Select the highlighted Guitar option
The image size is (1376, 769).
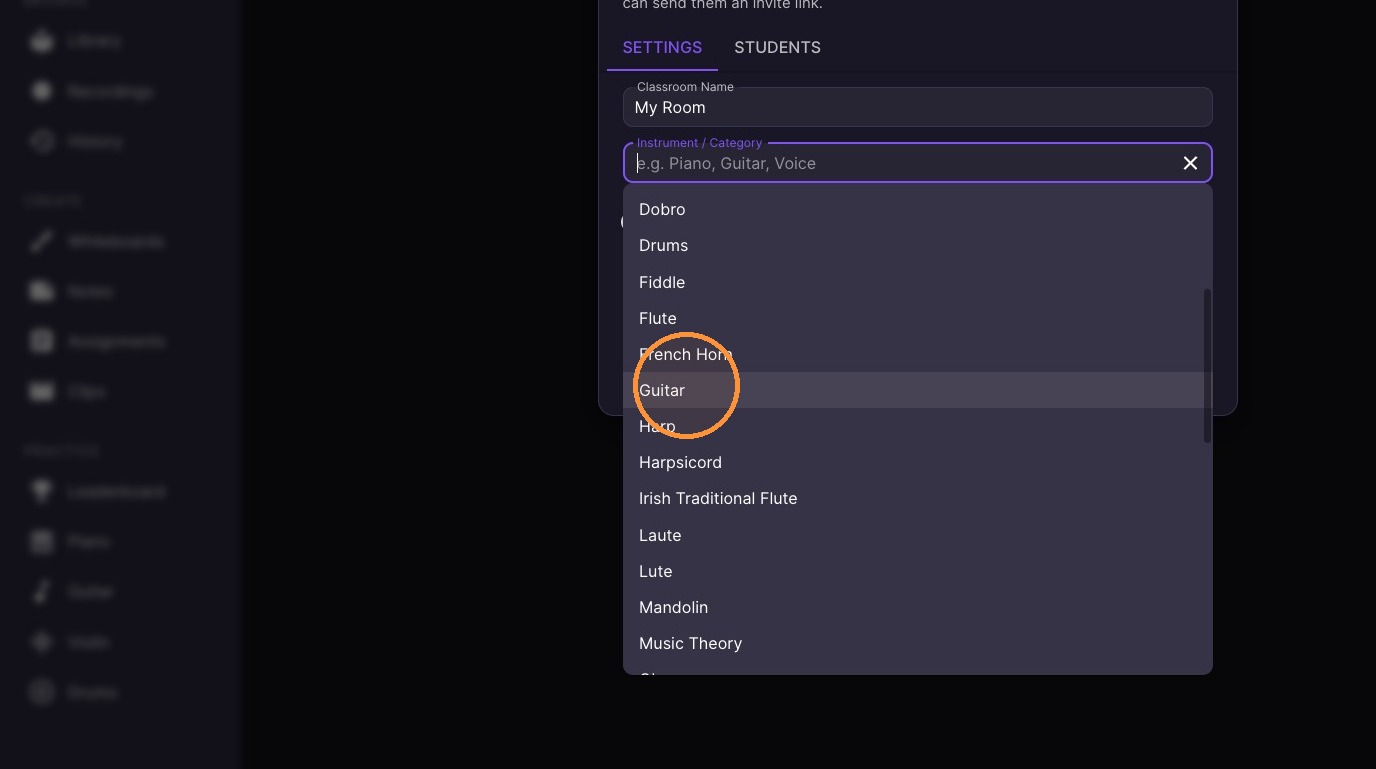coord(917,390)
